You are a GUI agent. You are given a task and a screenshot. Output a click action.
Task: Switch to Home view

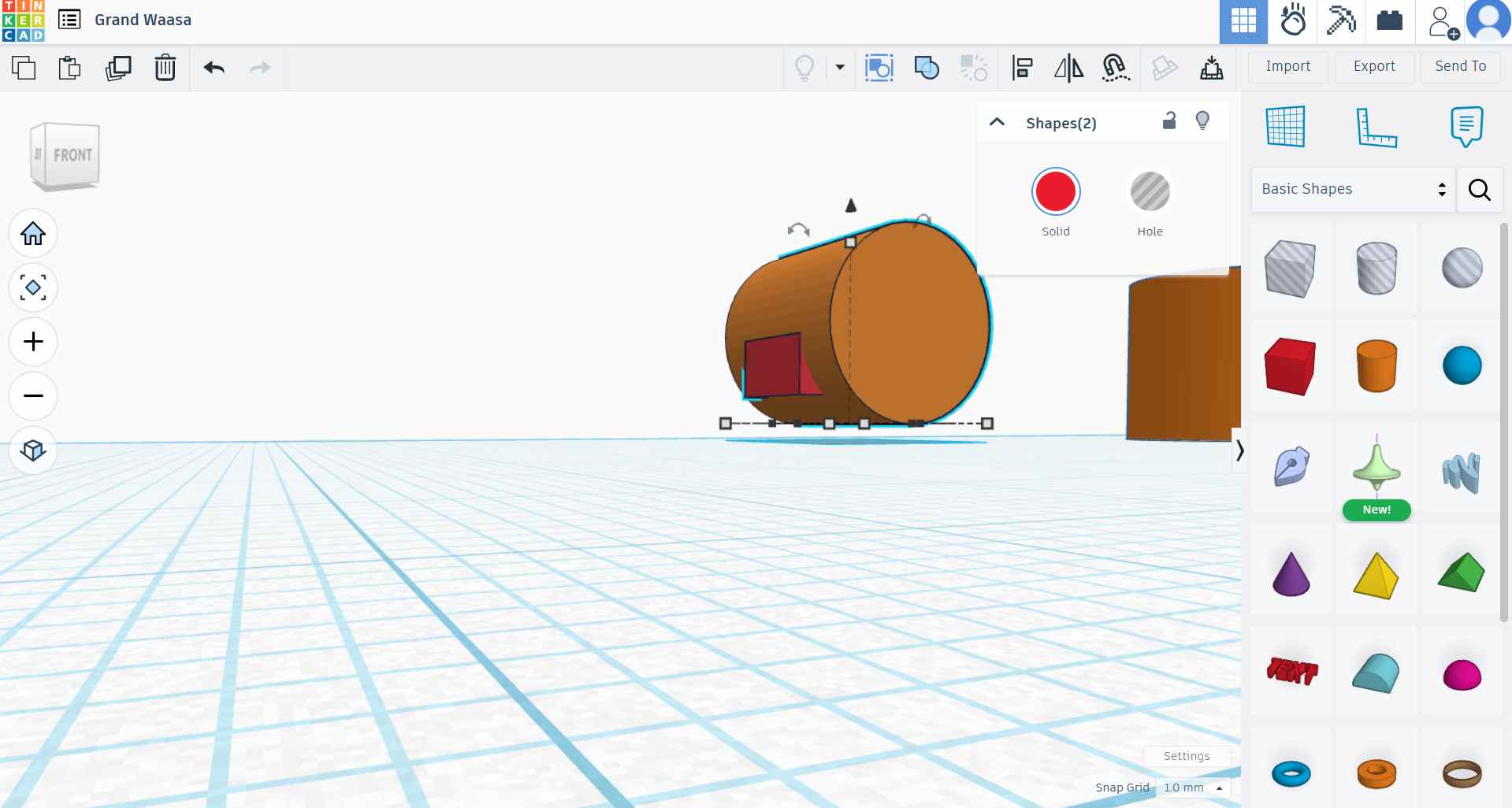click(32, 233)
